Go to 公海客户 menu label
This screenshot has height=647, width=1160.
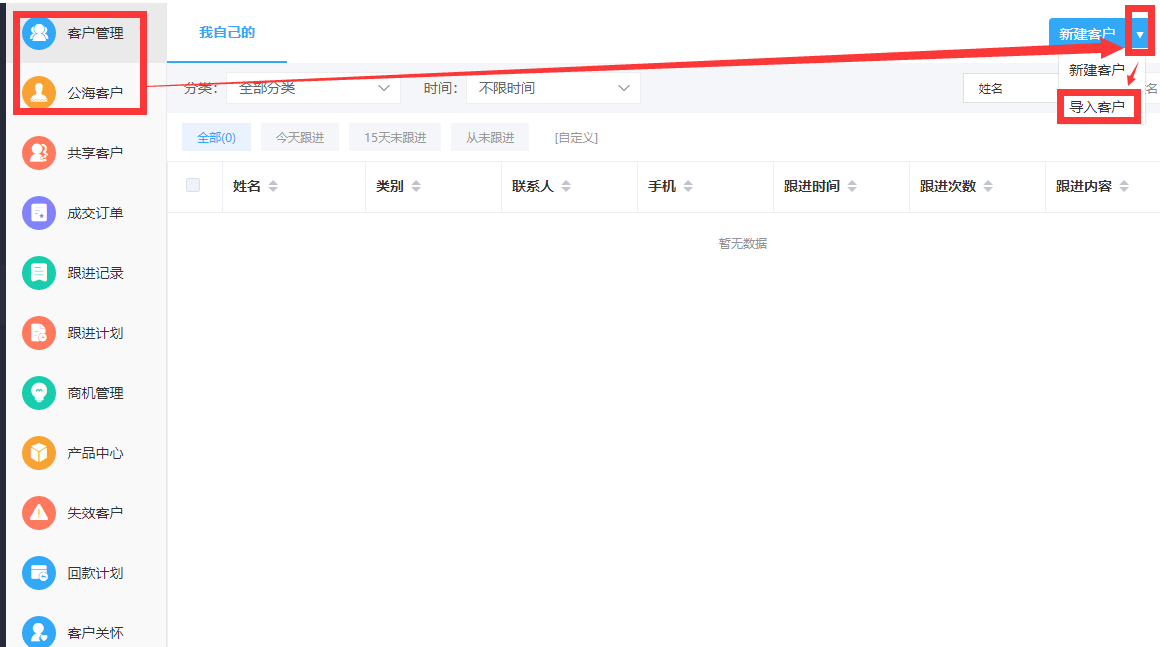pyautogui.click(x=95, y=93)
